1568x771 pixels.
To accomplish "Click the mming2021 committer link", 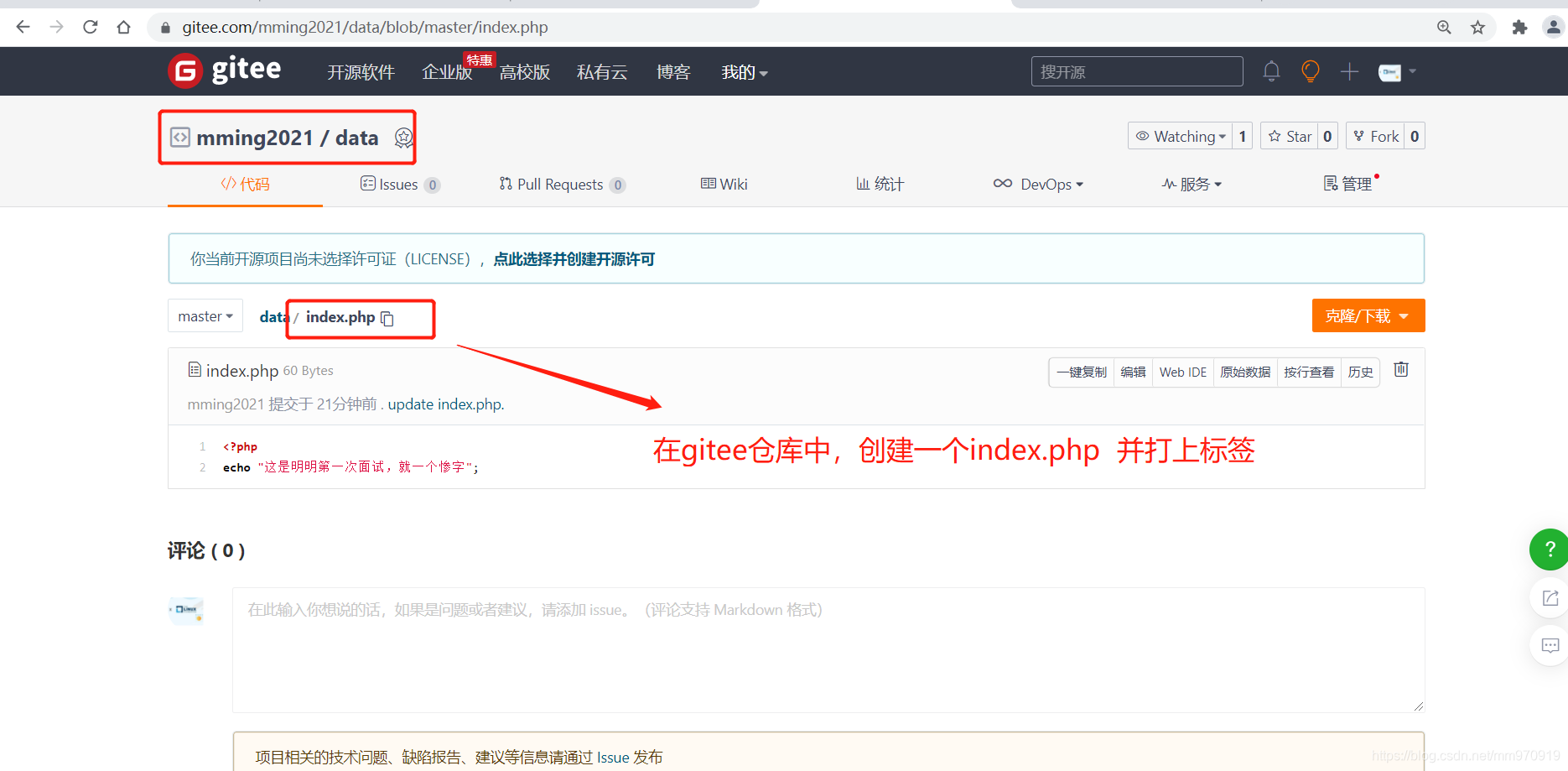I will [226, 404].
